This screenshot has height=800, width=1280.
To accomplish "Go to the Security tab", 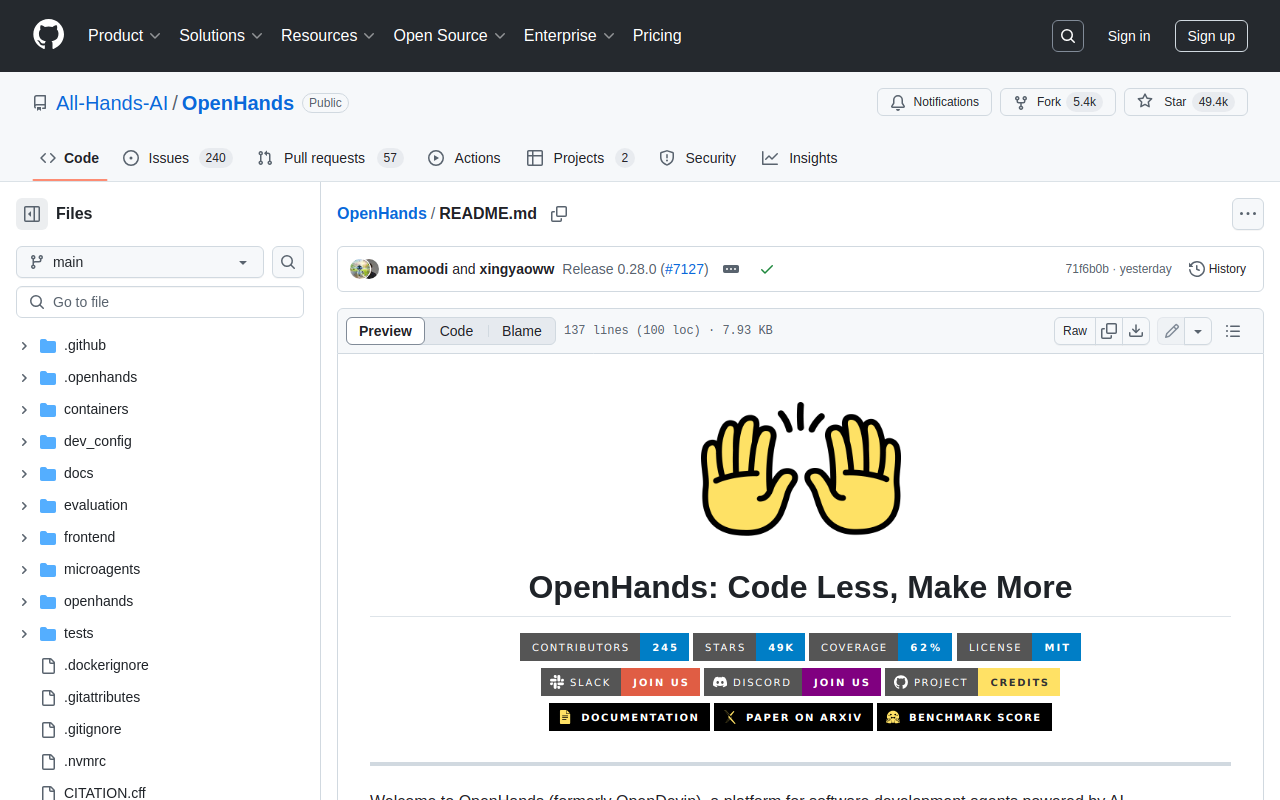I will pos(698,158).
